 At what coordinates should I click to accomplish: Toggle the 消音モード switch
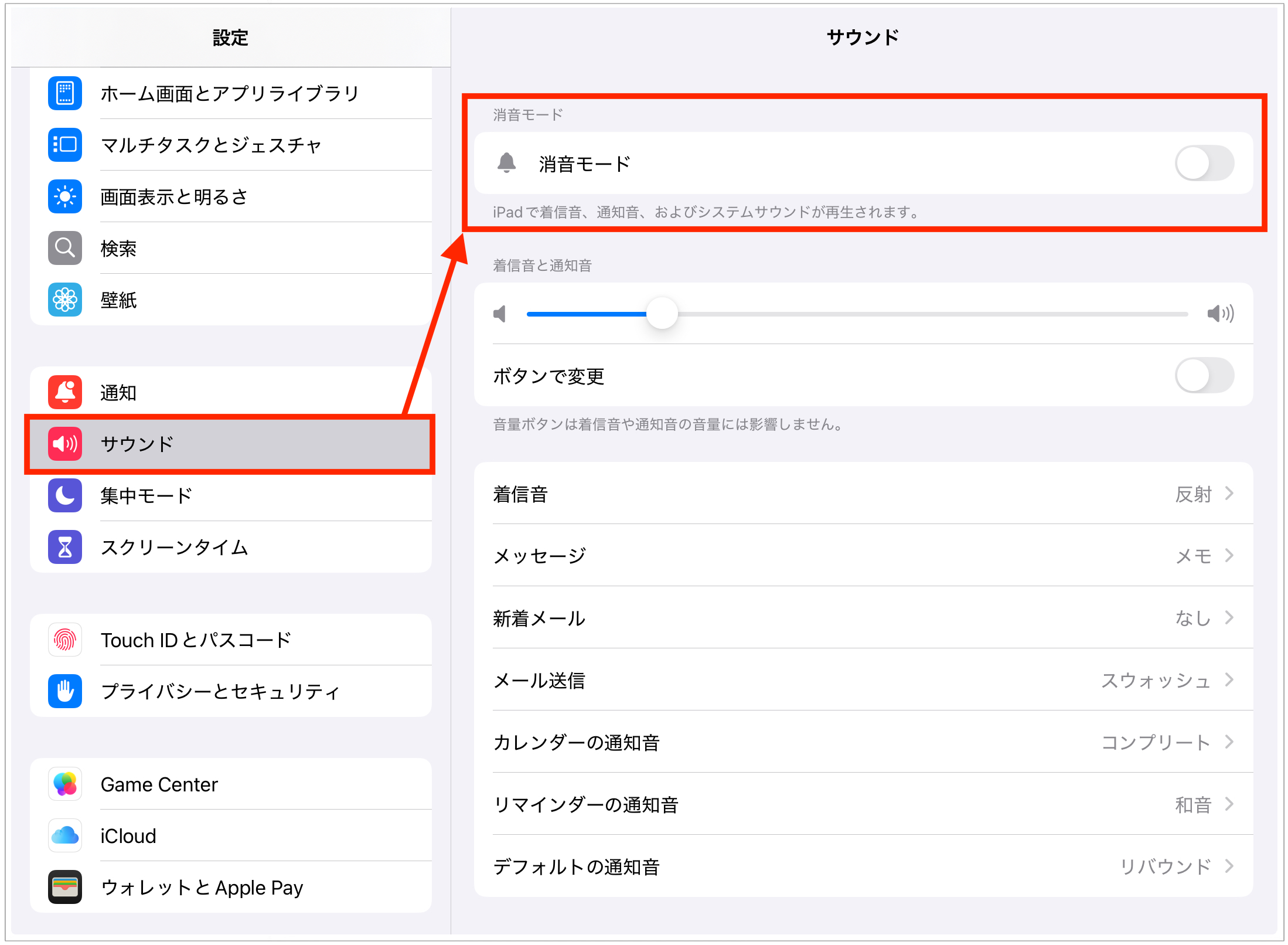click(x=1204, y=164)
